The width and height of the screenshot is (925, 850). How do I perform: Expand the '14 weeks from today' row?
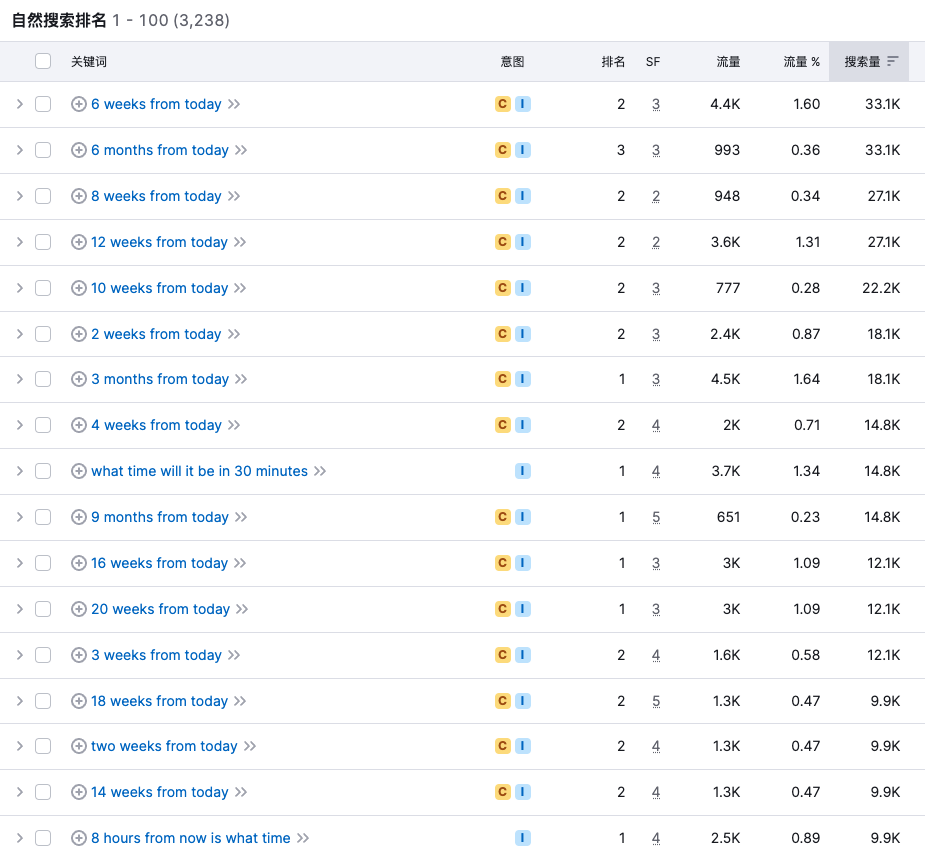(19, 792)
